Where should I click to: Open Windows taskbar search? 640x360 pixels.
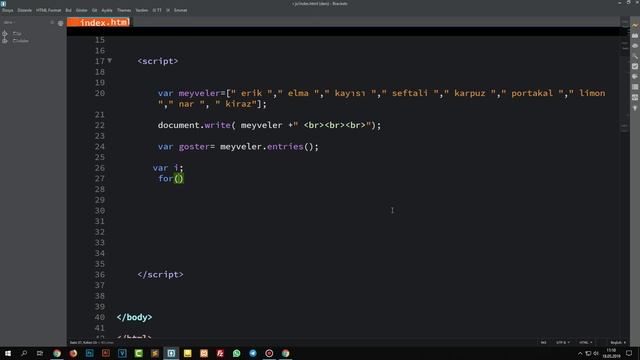click(24, 353)
